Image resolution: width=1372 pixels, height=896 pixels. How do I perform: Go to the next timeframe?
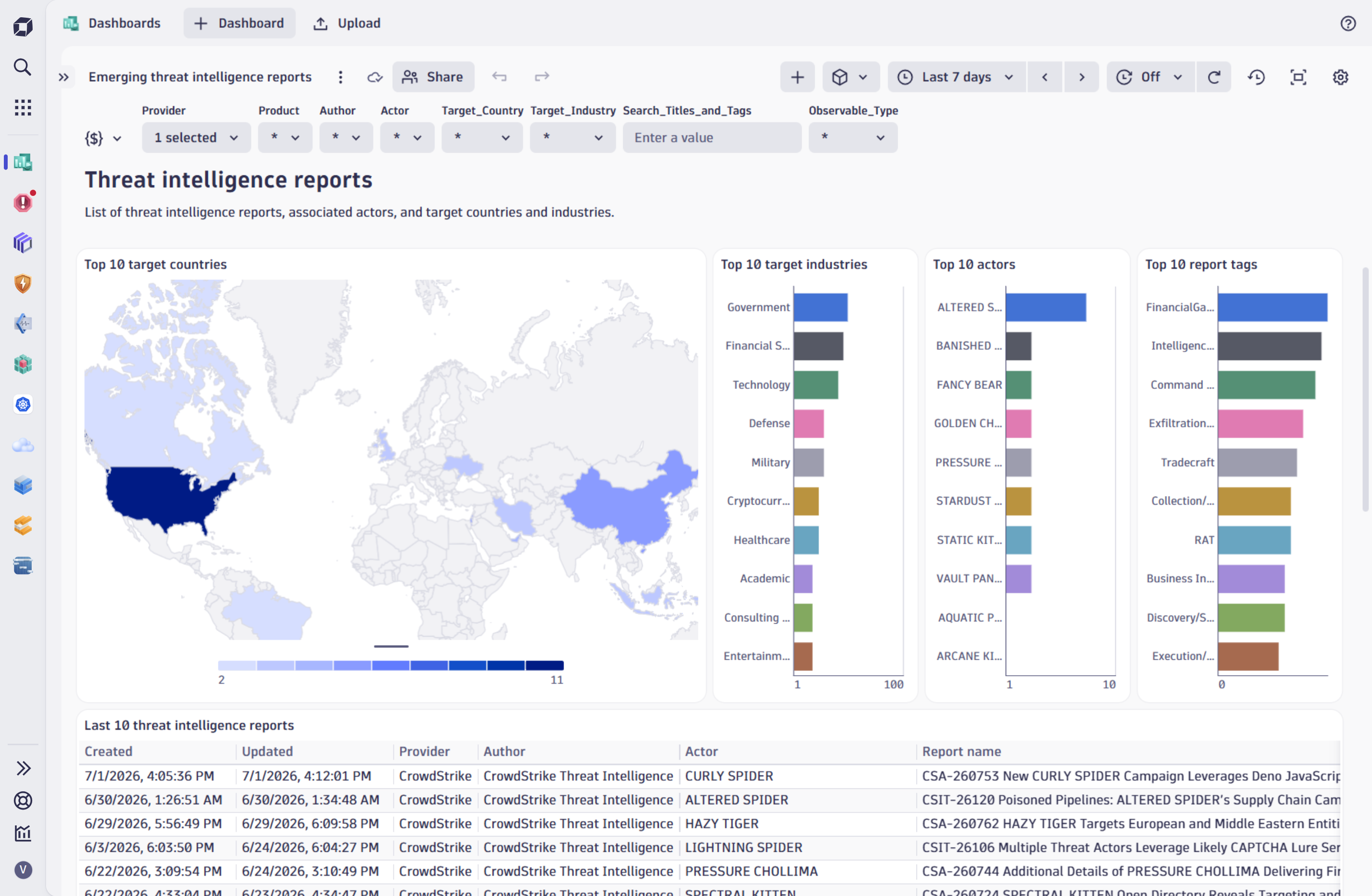pos(1082,77)
